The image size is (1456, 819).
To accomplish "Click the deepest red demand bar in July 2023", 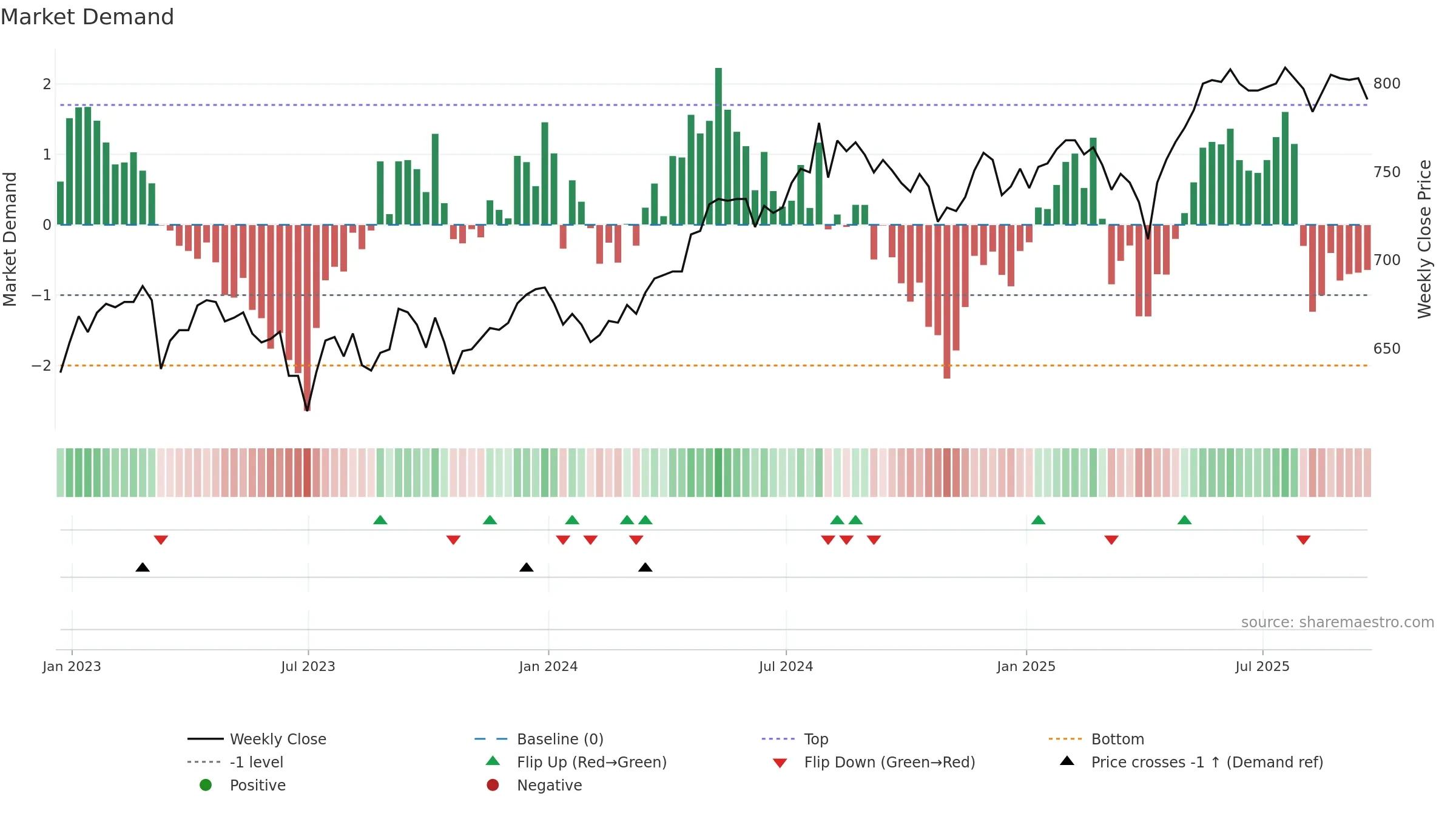I will 307,318.
